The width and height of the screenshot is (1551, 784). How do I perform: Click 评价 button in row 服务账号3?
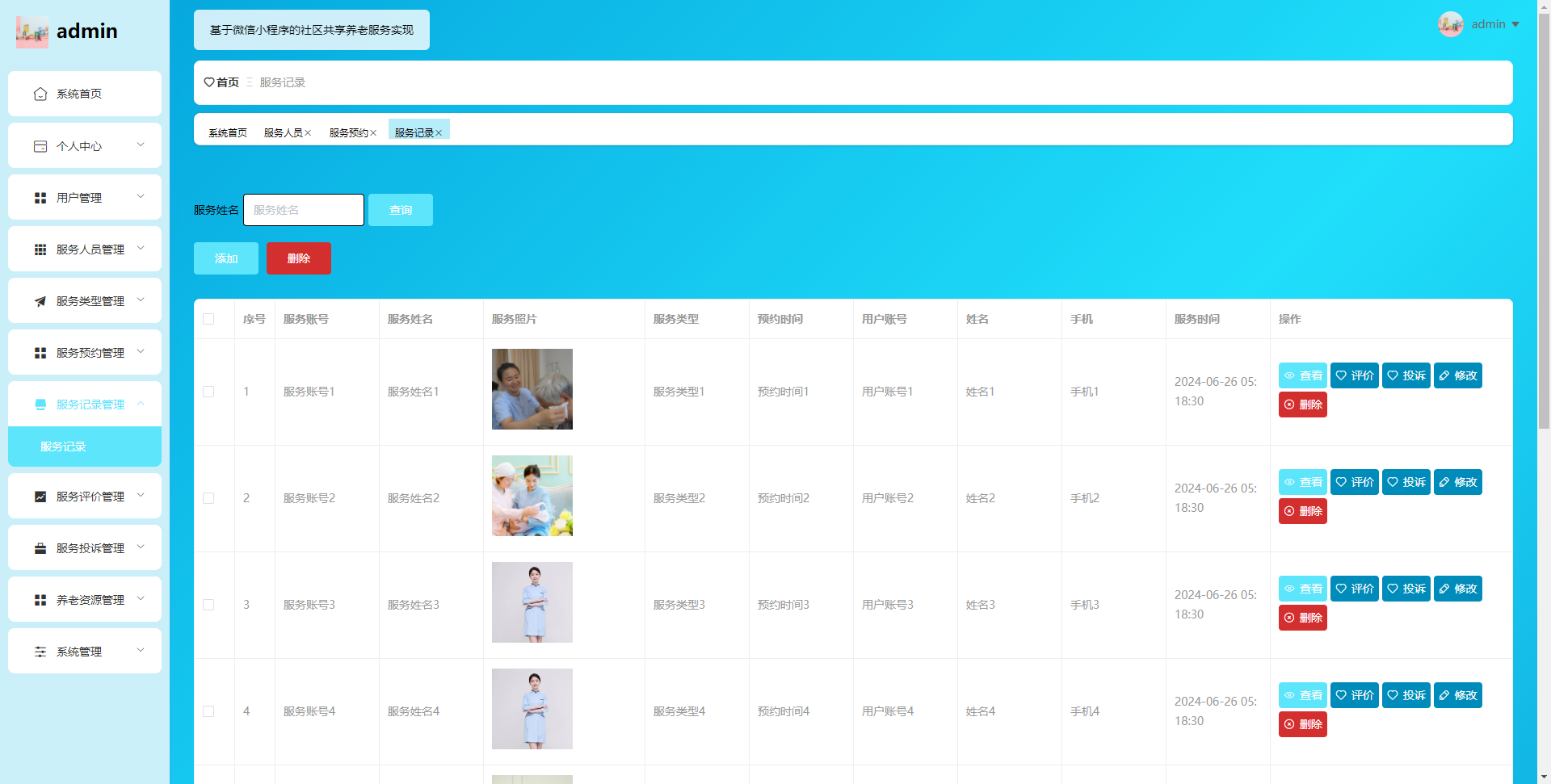1355,589
